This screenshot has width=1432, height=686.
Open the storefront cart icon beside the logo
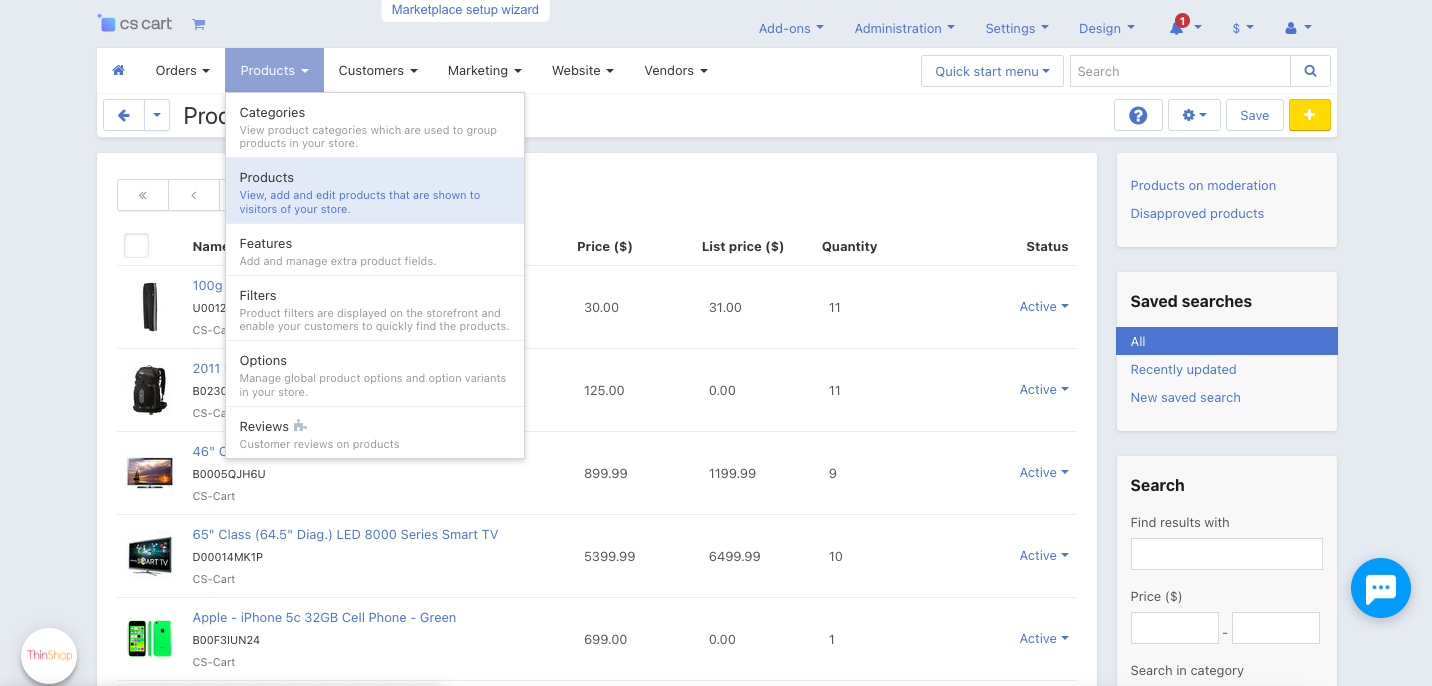click(198, 23)
